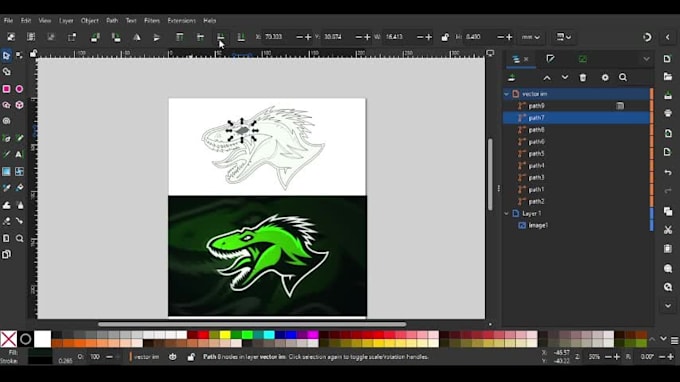Toggle layer lock in status bar

191,357
